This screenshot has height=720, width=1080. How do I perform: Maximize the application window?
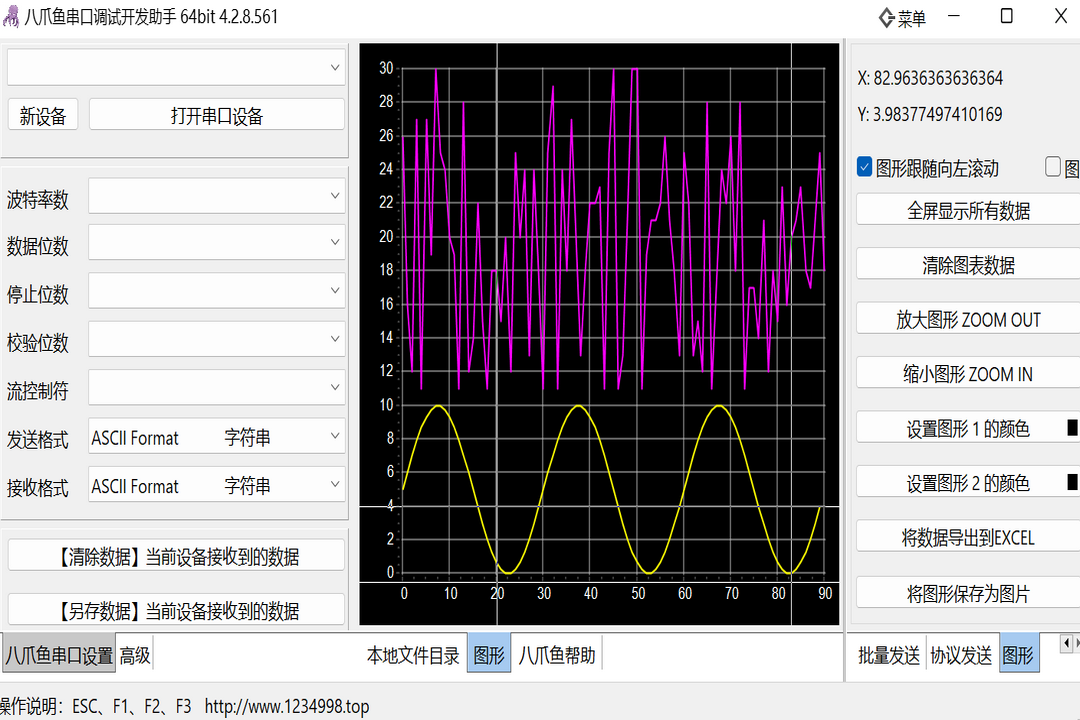click(1006, 17)
